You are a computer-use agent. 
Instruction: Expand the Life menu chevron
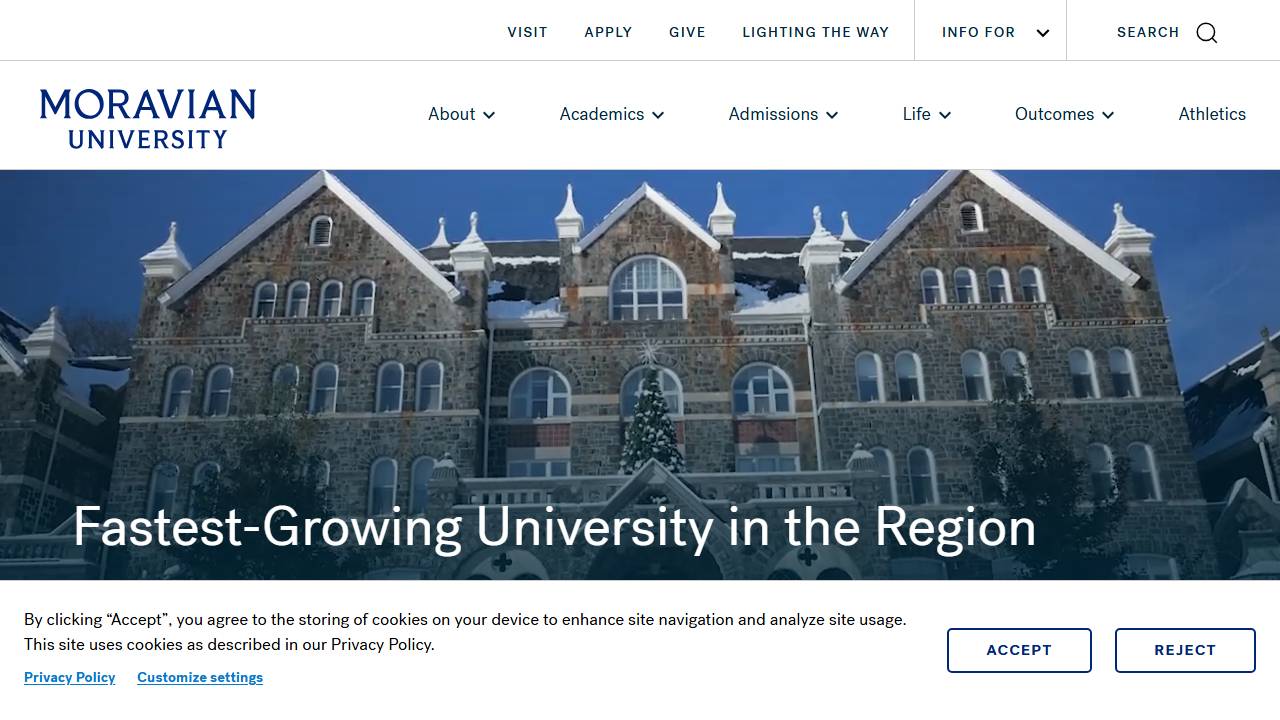click(945, 115)
